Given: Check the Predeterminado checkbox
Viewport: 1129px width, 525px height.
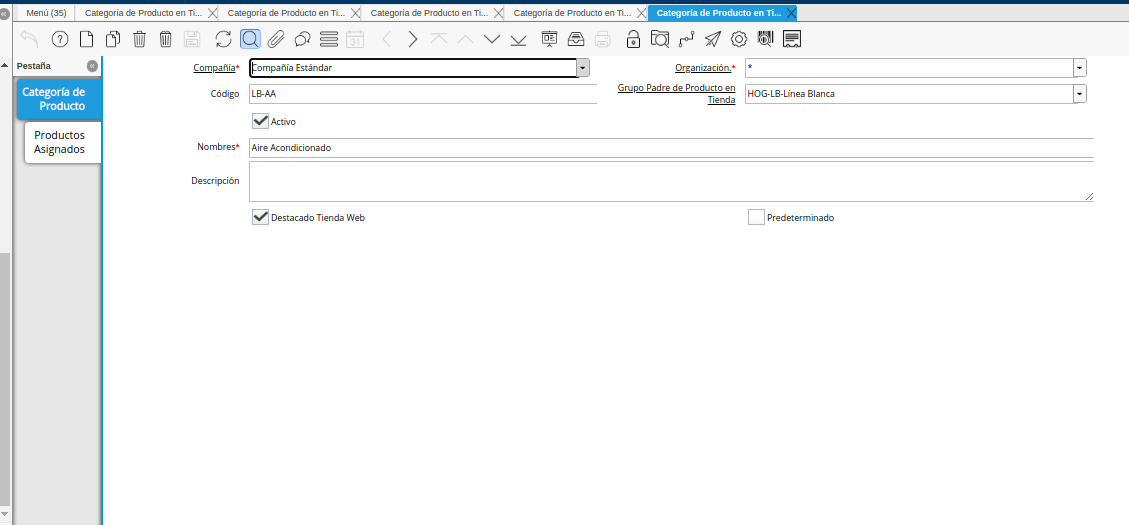Looking at the screenshot, I should click(x=756, y=217).
